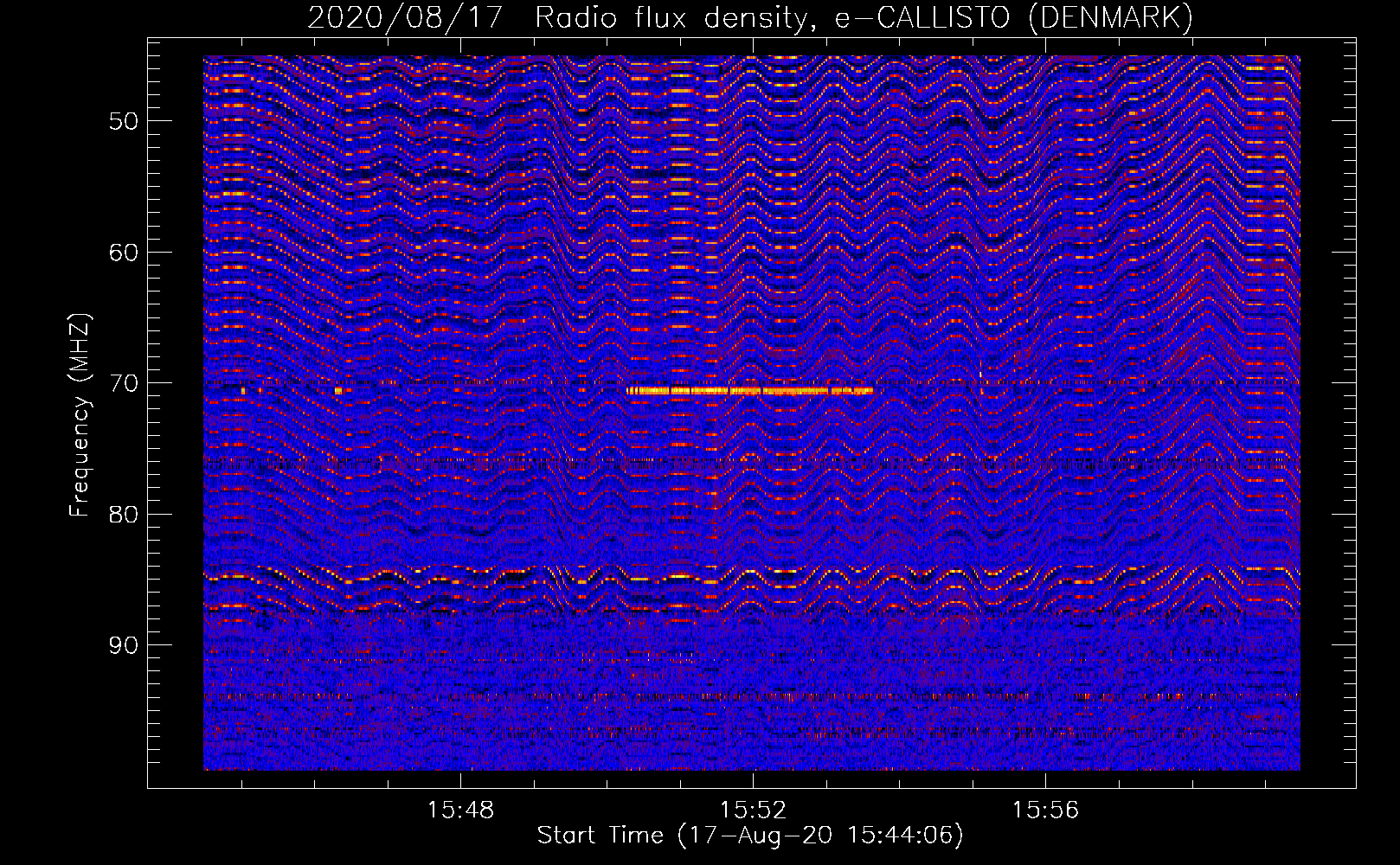Click the 90 frequency tick label
The image size is (1400, 865).
tap(124, 645)
